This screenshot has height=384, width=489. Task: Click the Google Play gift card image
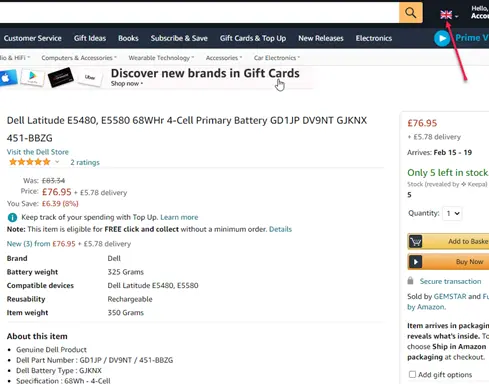click(33, 77)
